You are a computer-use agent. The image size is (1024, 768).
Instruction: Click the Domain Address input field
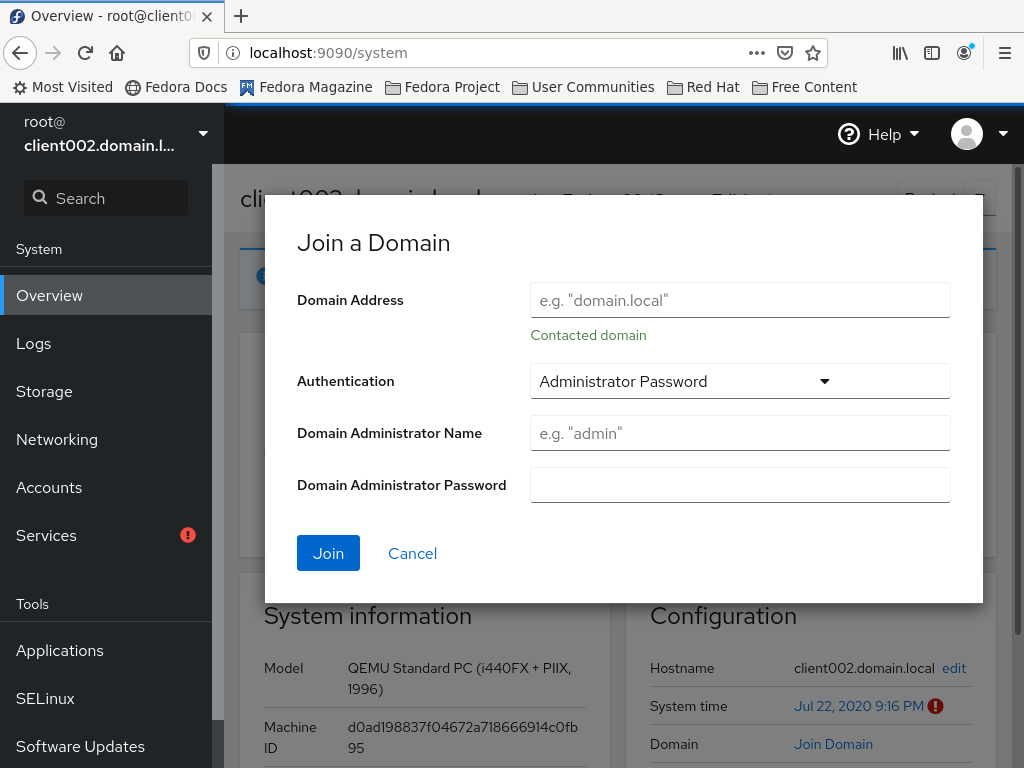tap(740, 300)
